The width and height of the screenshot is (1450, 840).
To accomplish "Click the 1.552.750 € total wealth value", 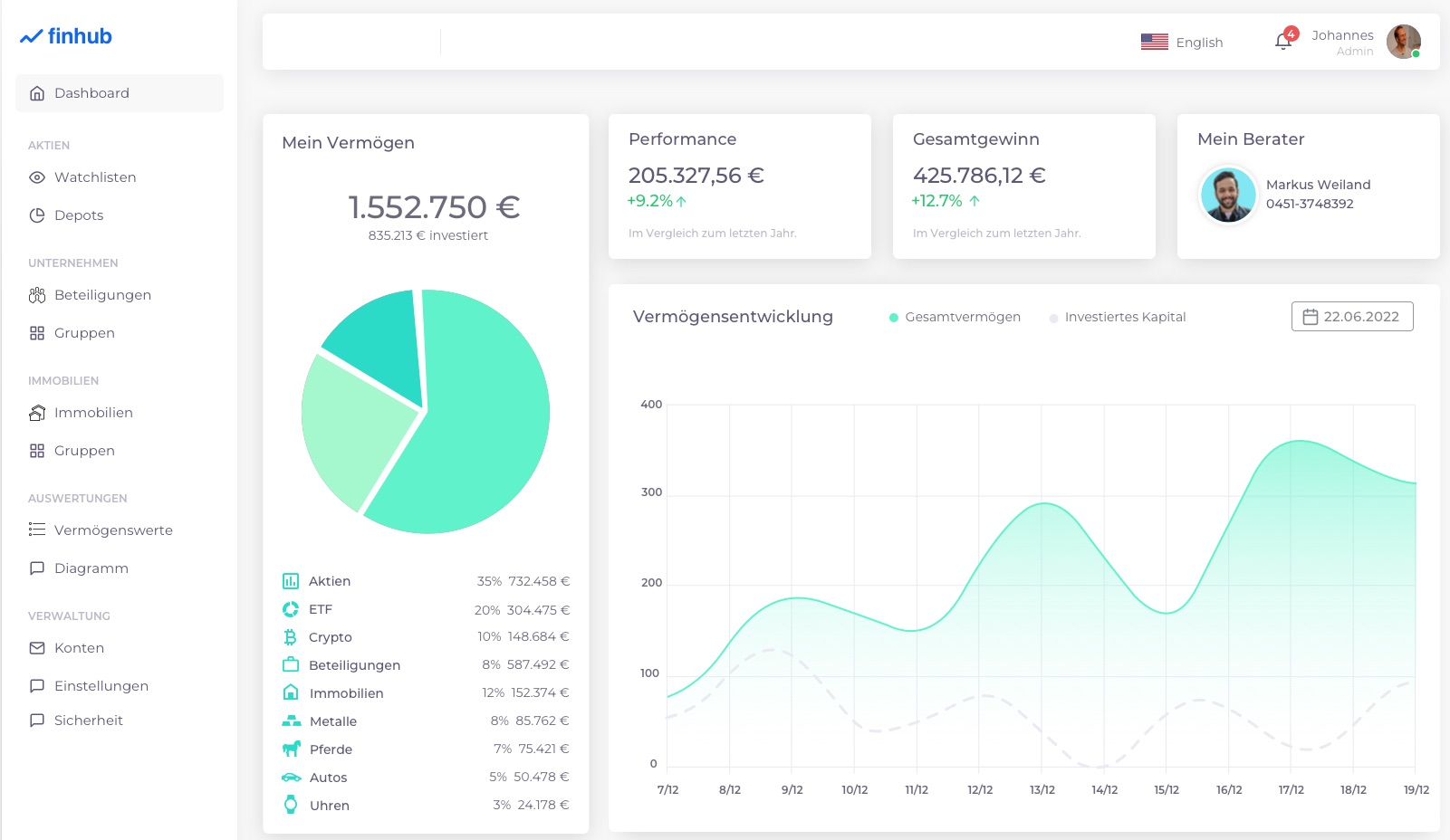I will point(434,207).
